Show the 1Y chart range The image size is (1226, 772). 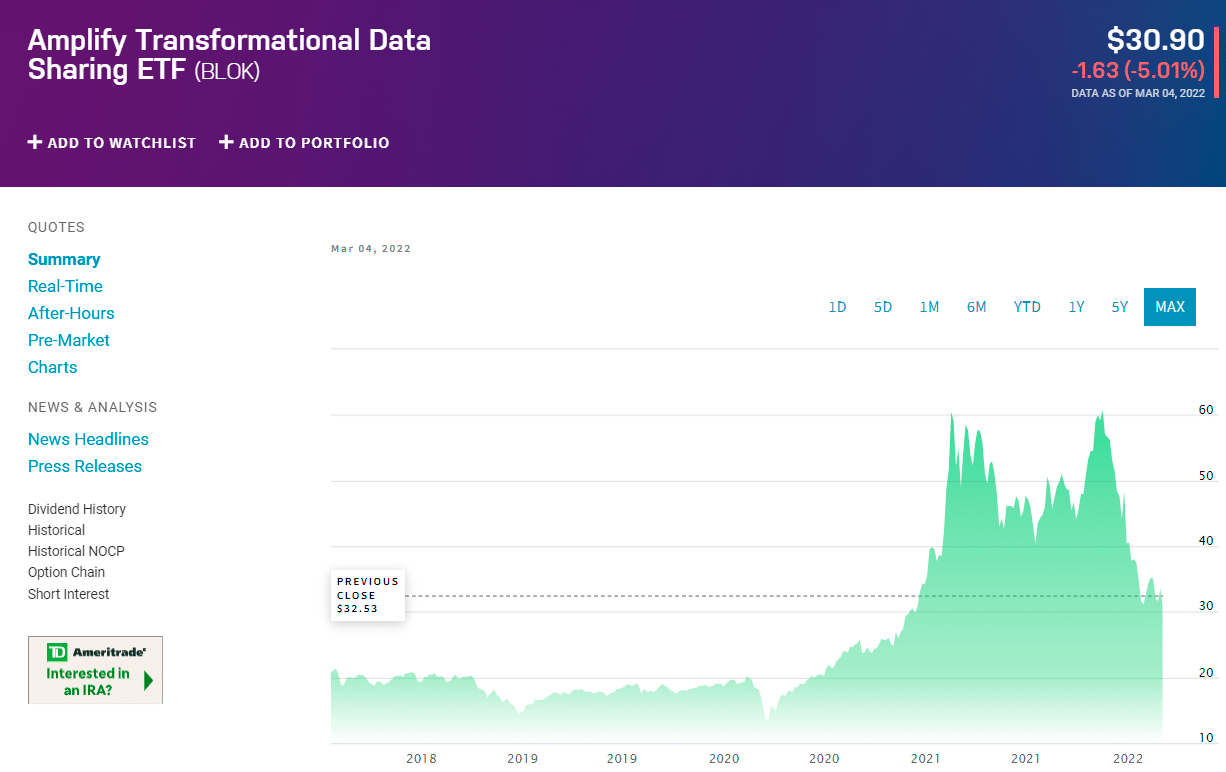coord(1077,307)
